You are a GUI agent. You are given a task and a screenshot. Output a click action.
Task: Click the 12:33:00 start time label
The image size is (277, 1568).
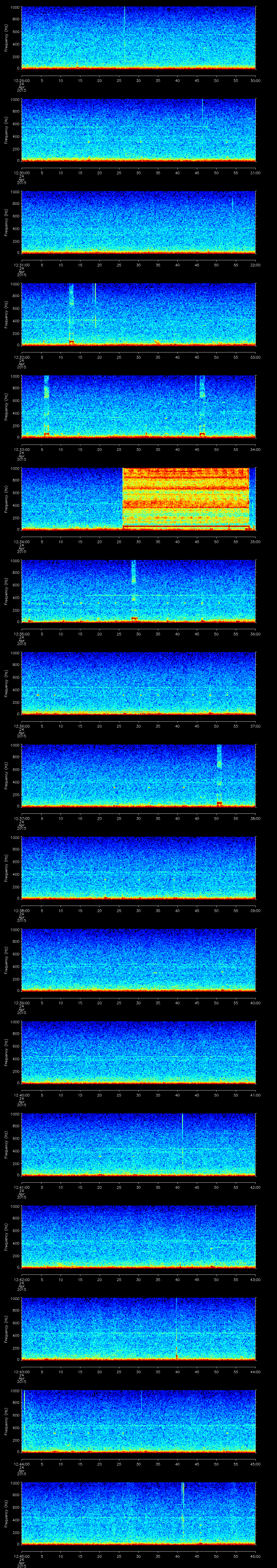[x=21, y=449]
